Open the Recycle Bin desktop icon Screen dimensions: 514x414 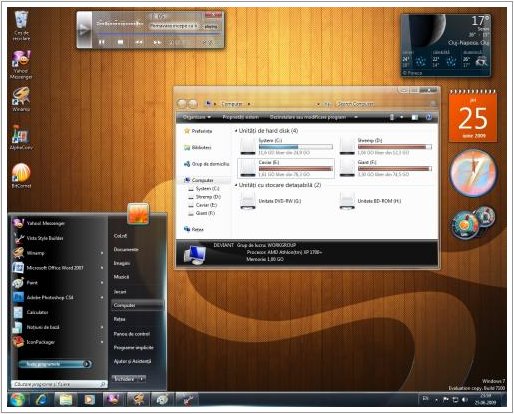coord(21,25)
